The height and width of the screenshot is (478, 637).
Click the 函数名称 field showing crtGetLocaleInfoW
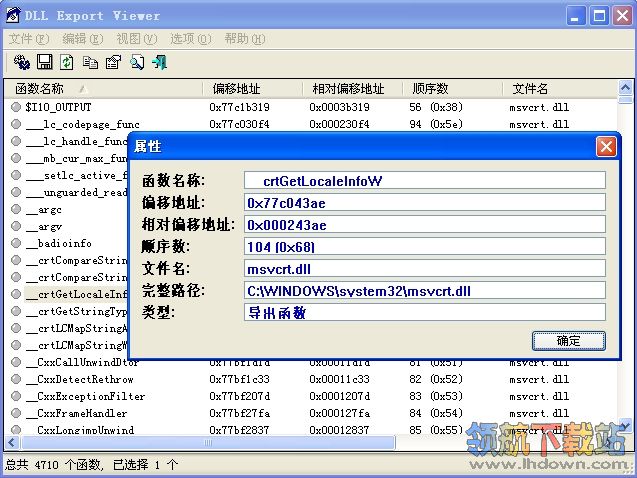pos(425,180)
